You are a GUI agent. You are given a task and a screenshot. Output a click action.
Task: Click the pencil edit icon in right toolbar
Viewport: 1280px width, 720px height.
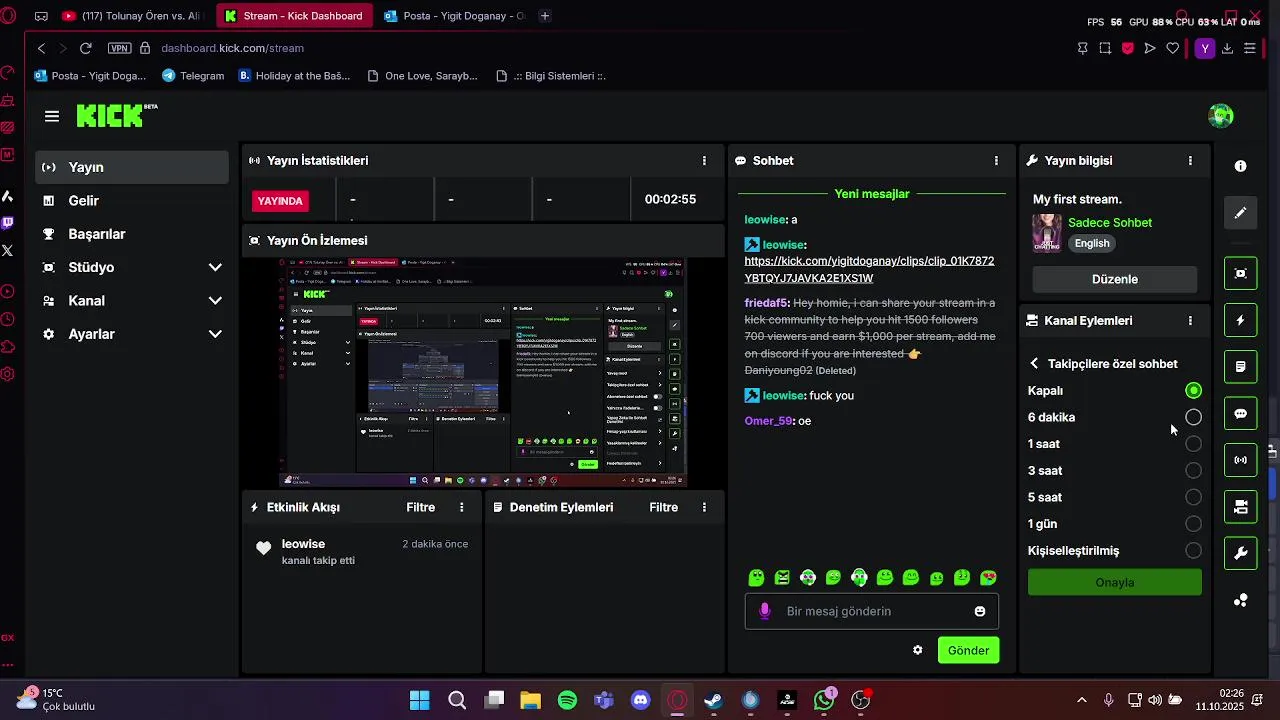(1240, 213)
